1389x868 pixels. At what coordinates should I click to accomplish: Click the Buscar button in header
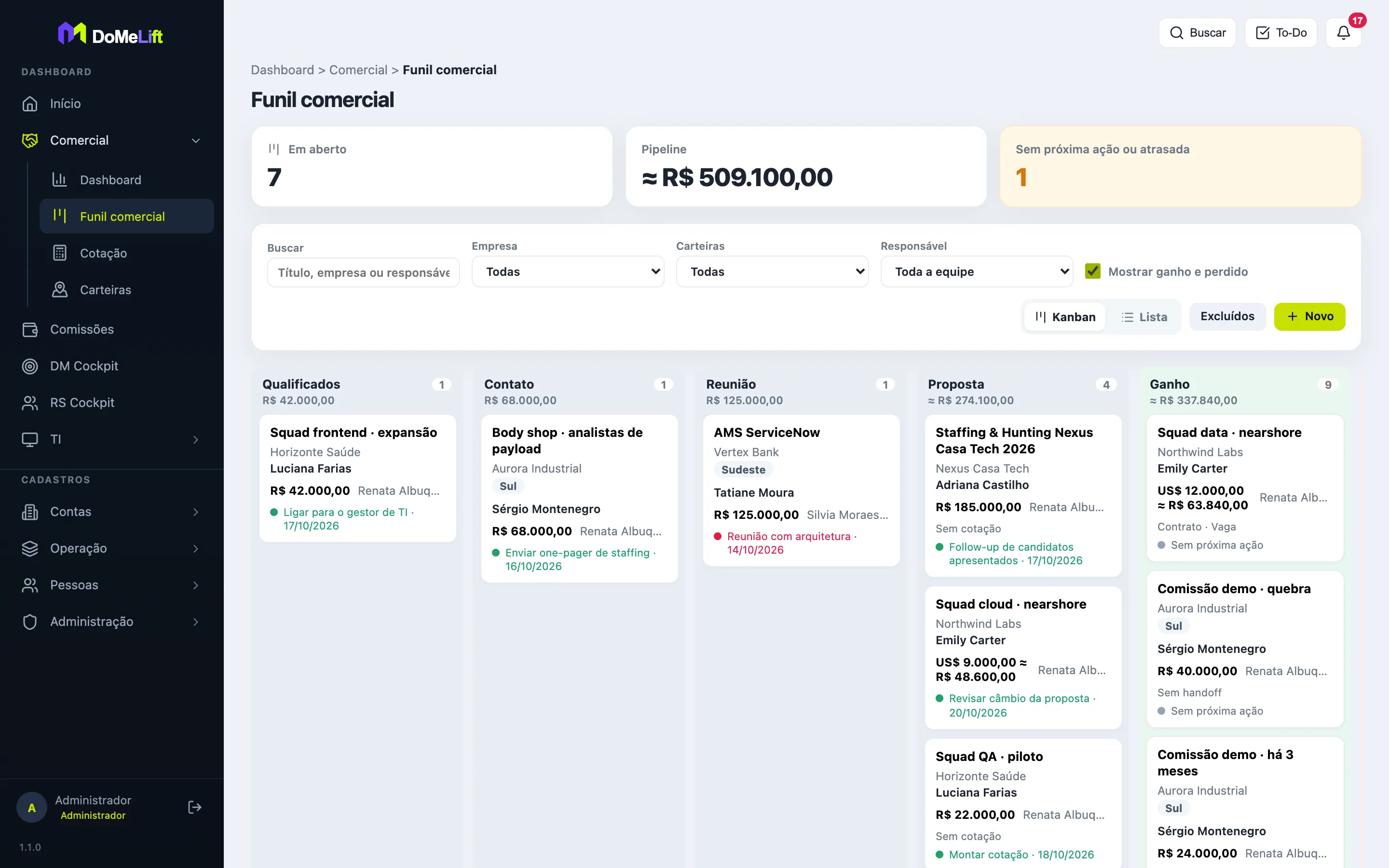click(x=1198, y=33)
